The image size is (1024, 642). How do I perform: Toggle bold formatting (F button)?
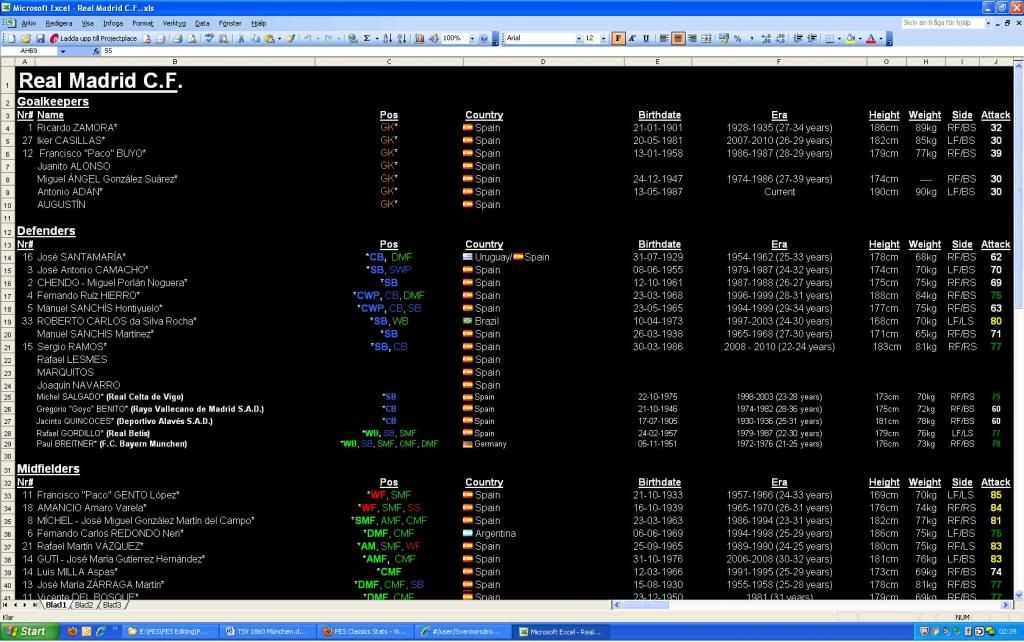(618, 39)
